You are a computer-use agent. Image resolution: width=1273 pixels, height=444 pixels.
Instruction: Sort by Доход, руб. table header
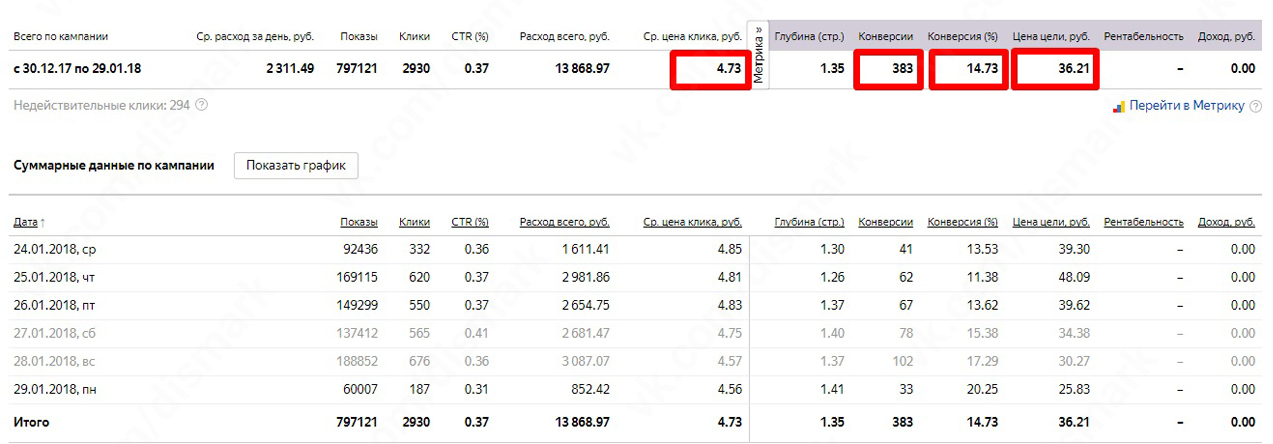(x=1226, y=222)
